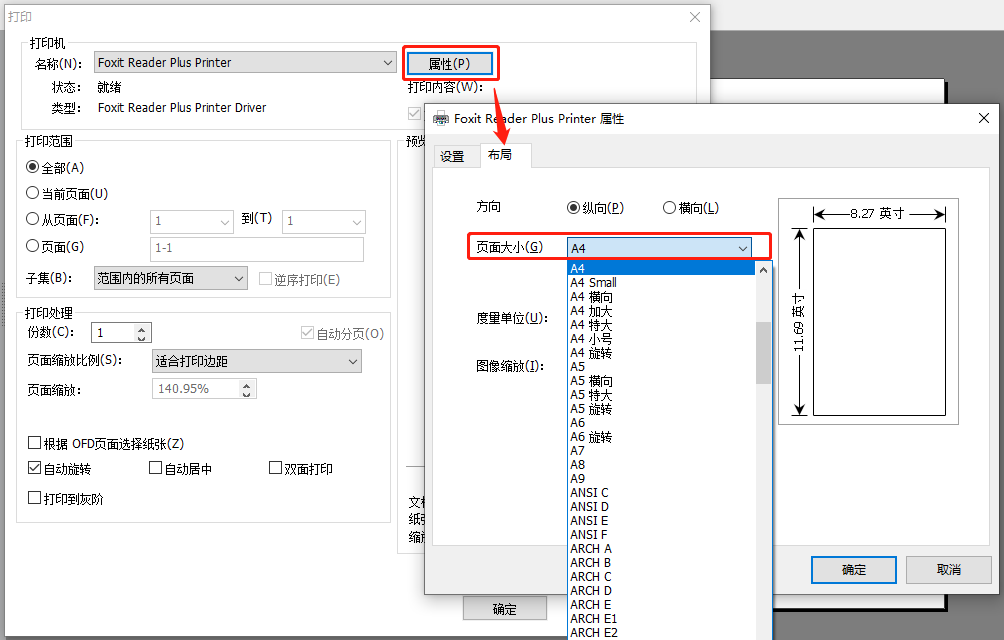Uncheck the 自动旋转 checkbox
The image size is (1004, 640).
[x=34, y=467]
